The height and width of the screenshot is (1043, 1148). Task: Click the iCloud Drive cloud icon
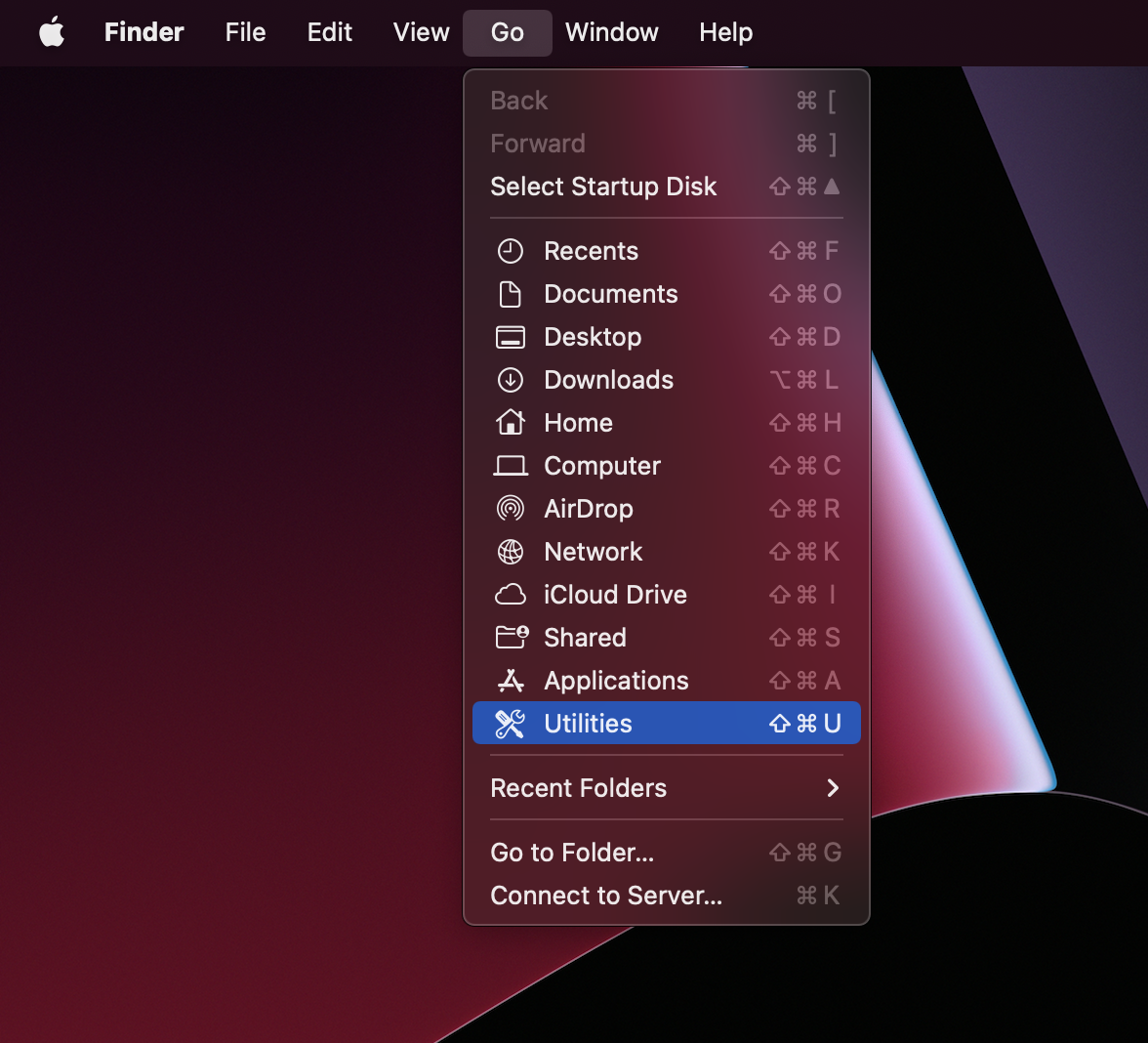(511, 595)
